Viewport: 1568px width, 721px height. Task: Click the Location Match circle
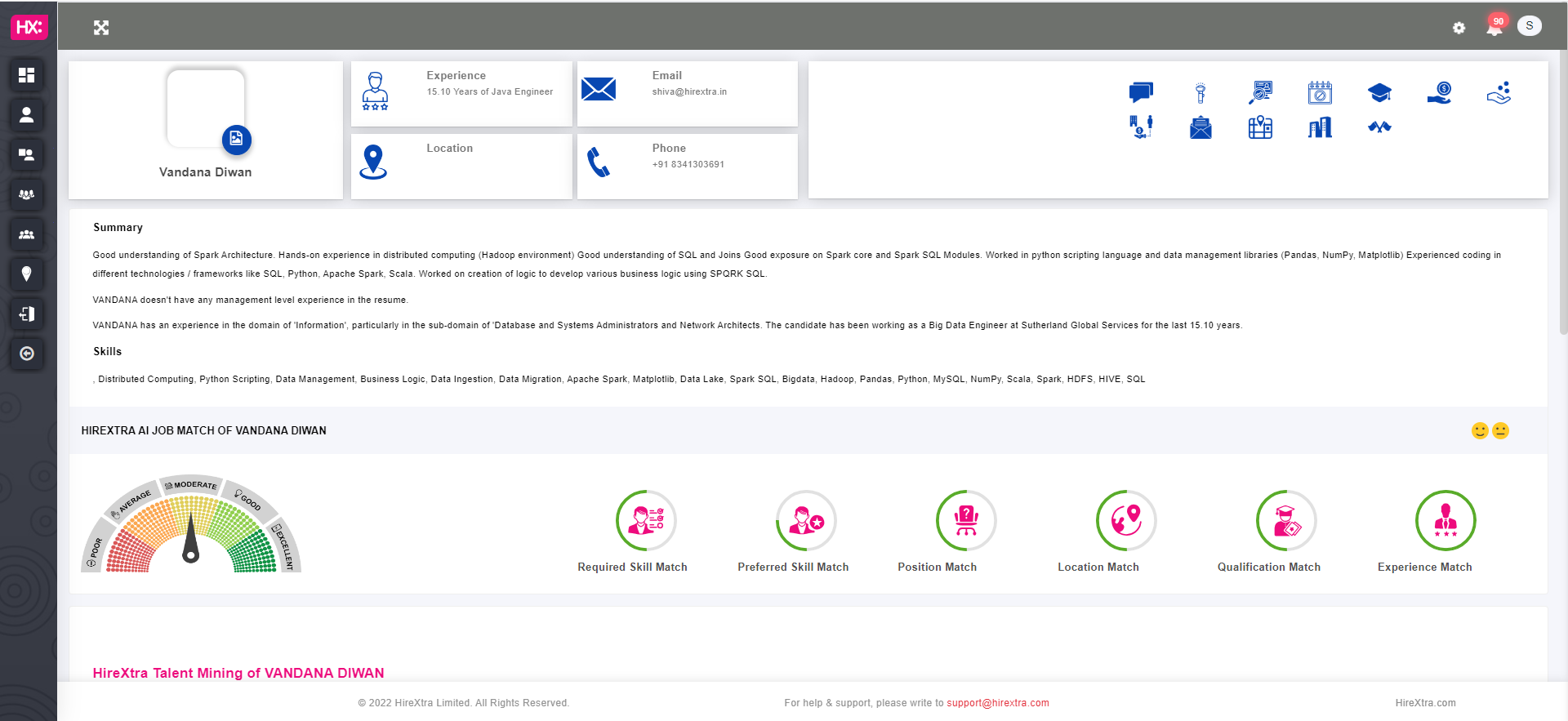1126,520
